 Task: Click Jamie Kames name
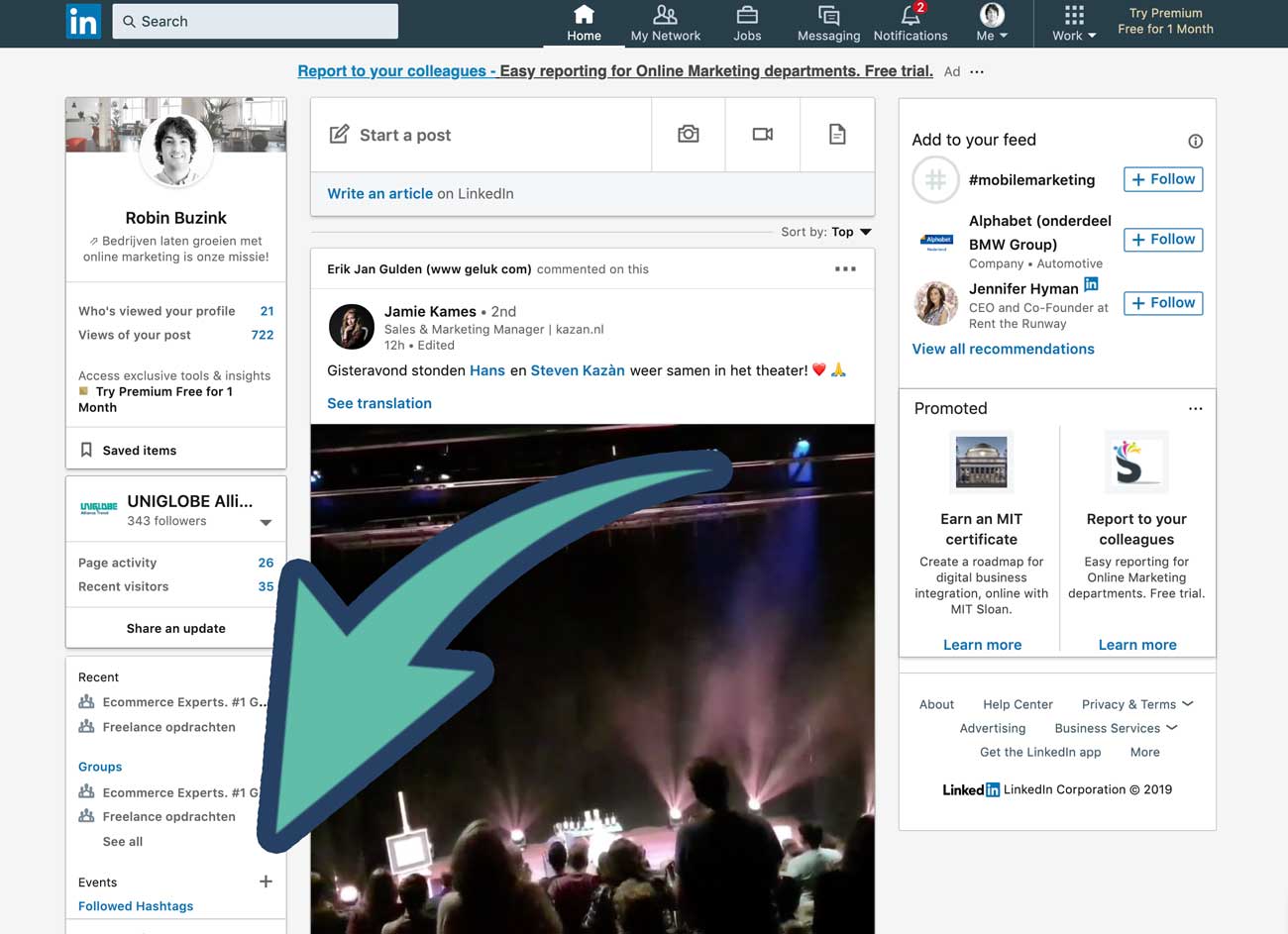[x=430, y=311]
